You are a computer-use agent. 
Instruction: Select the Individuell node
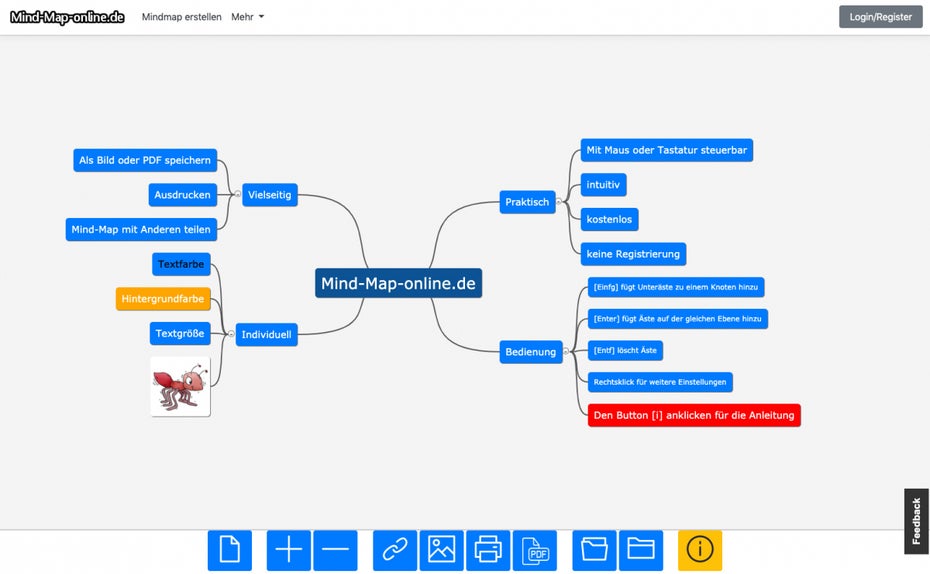pos(266,334)
